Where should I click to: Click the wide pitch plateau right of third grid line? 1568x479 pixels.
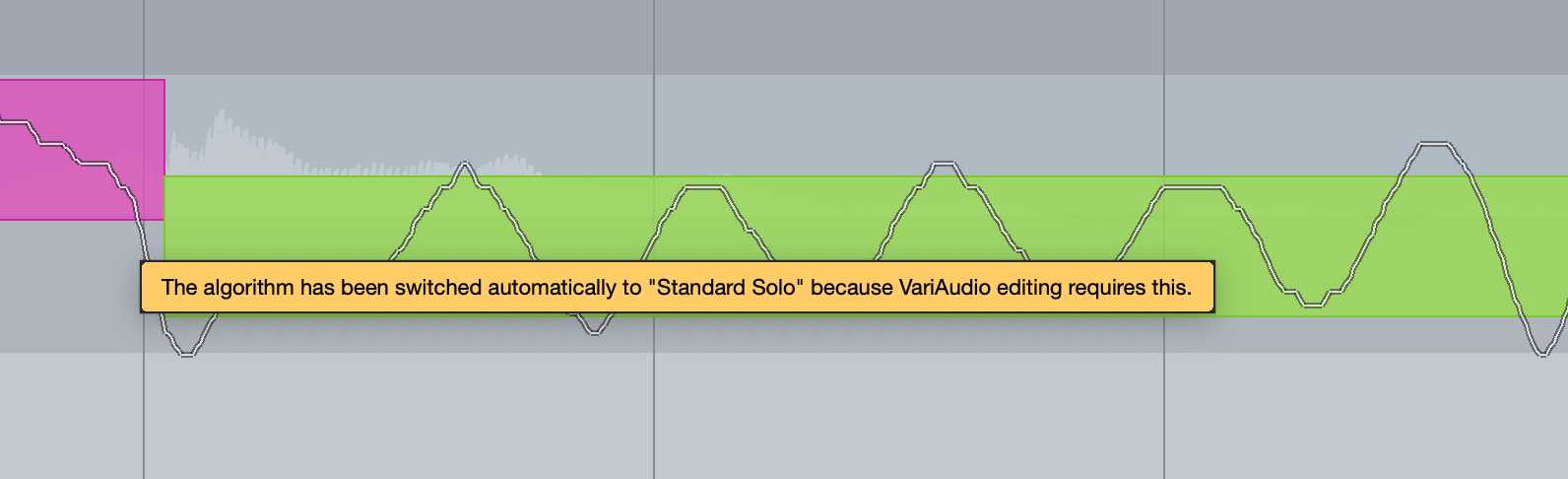tap(1193, 187)
